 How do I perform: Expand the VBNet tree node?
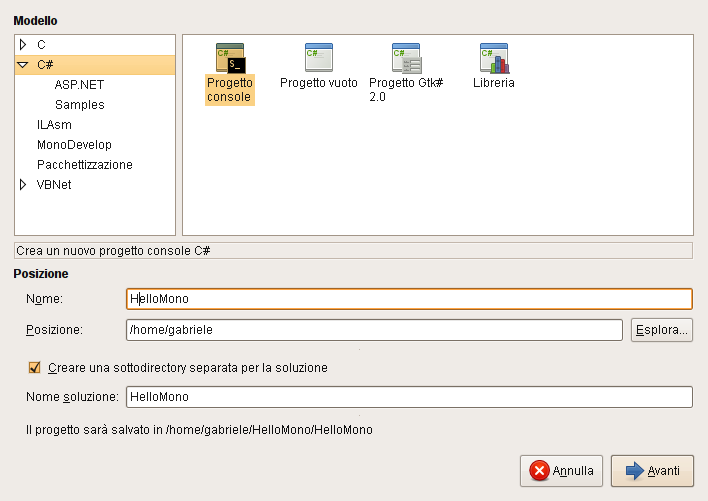[x=23, y=185]
